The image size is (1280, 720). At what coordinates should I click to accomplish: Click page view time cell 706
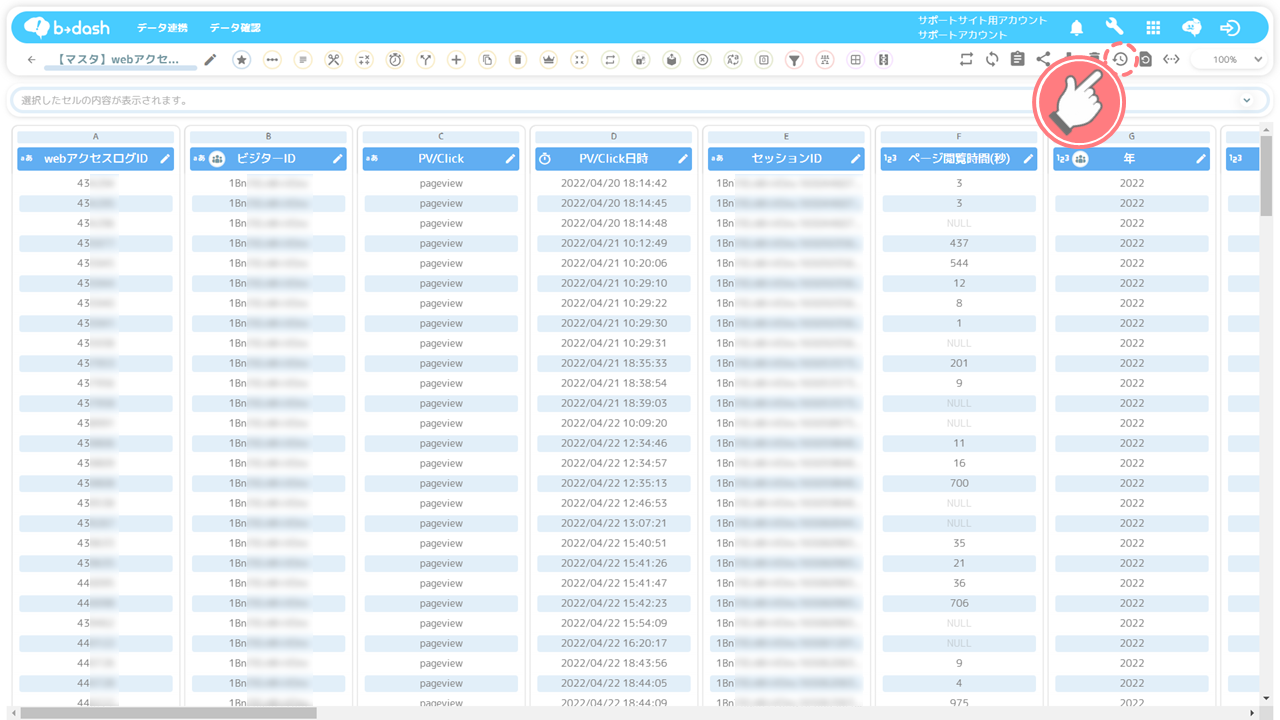coord(959,603)
